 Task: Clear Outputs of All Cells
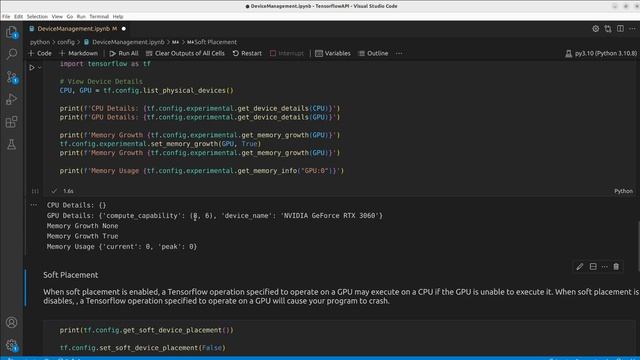(185, 53)
